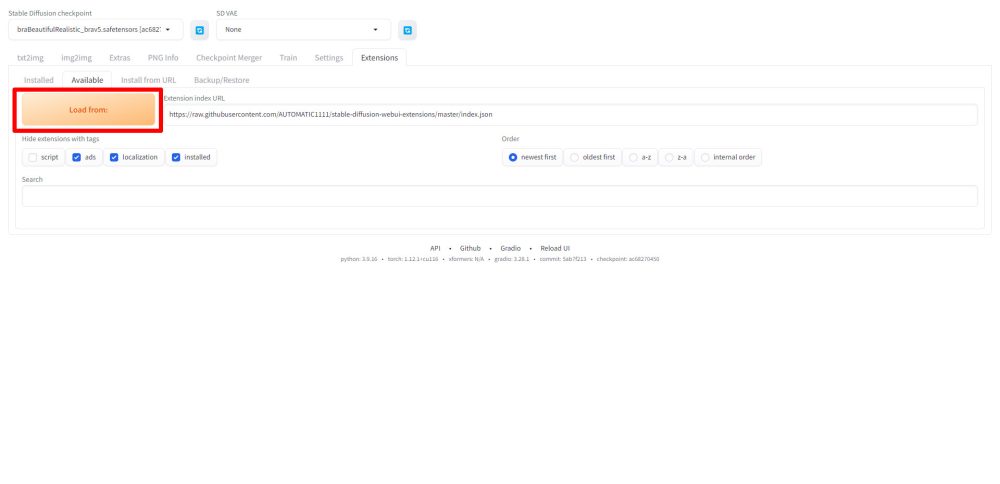Enable the script tag checkbox
Image resolution: width=1000 pixels, height=484 pixels.
33,157
